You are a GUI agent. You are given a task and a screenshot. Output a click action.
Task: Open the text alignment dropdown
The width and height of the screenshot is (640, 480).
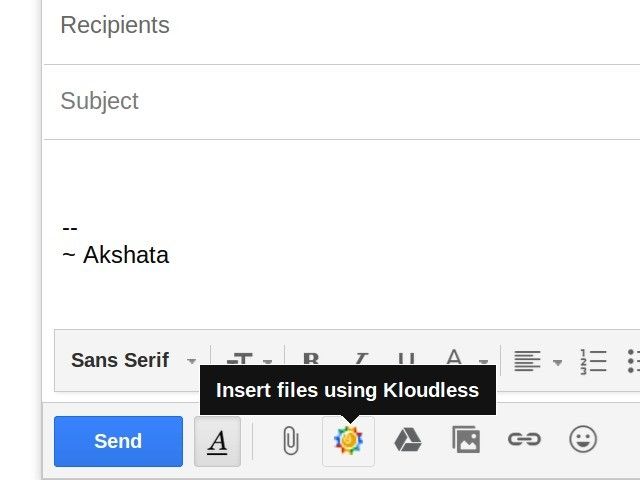[537, 361]
